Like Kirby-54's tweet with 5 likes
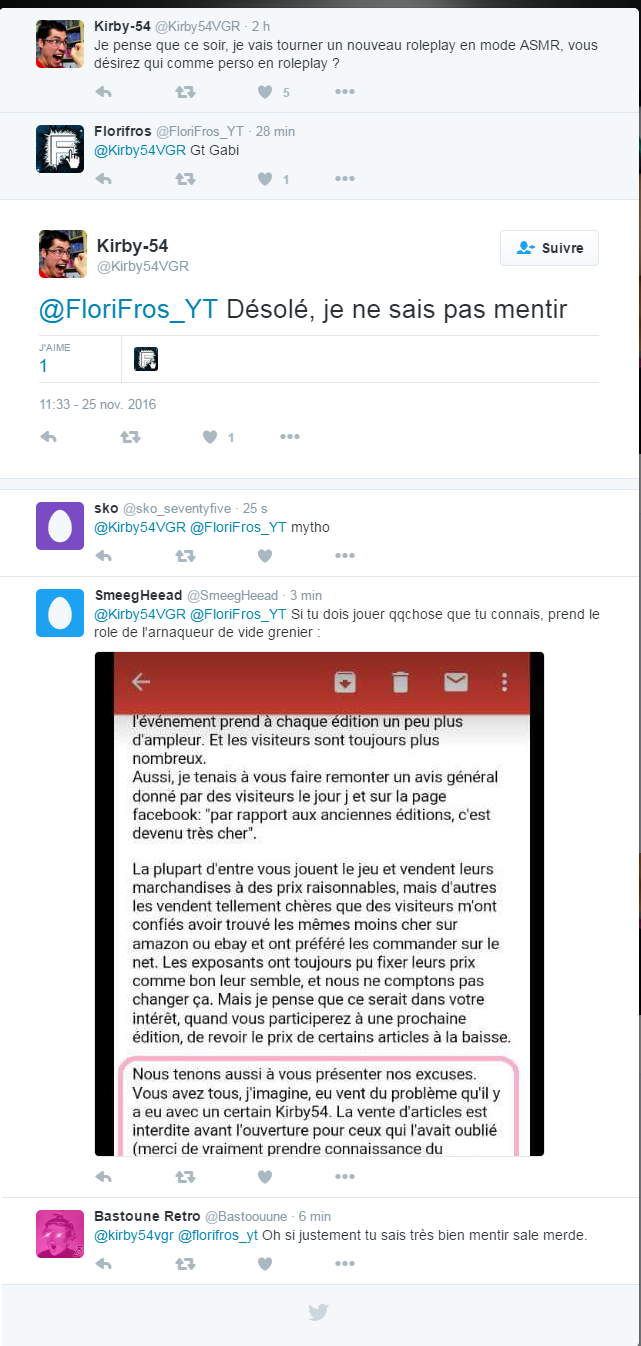 coord(265,92)
